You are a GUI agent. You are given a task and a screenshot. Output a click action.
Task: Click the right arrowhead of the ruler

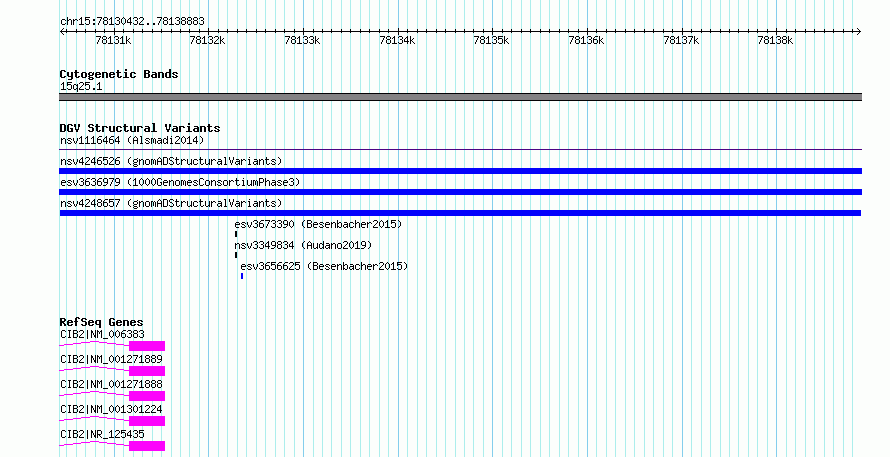pos(859,32)
